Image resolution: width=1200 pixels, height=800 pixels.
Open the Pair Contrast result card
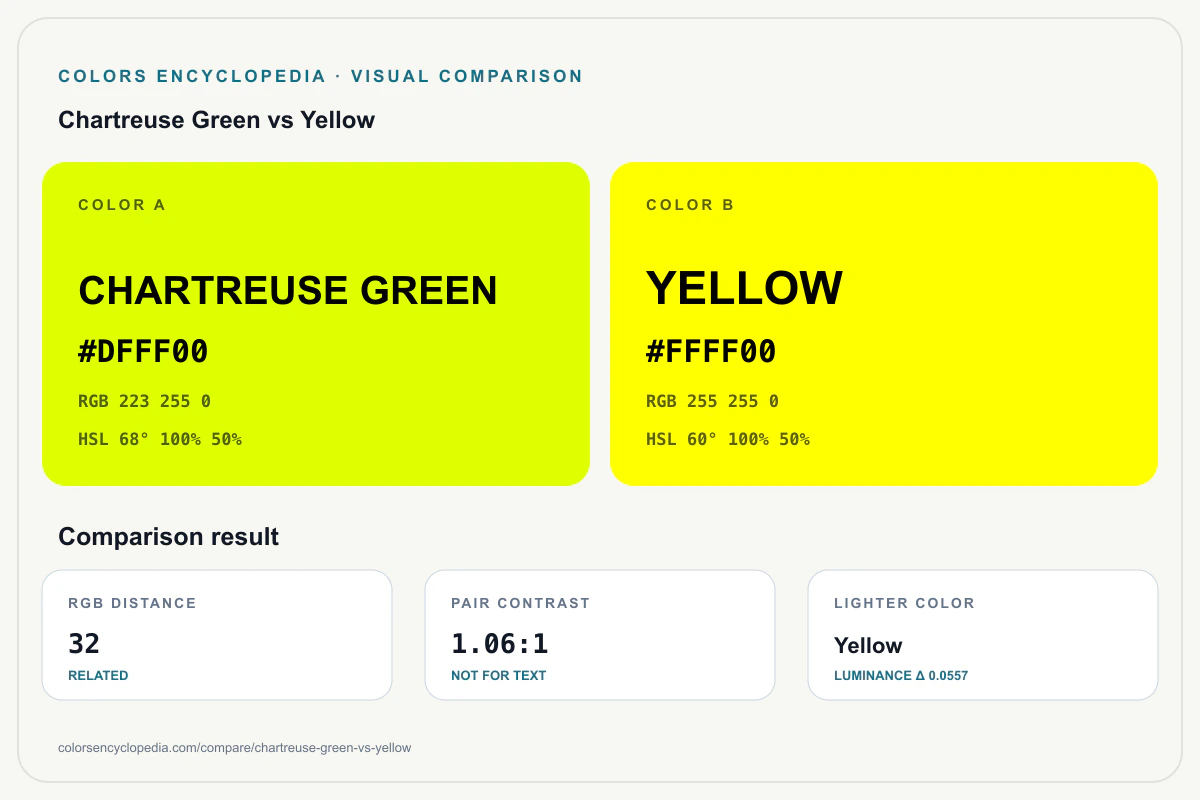600,635
